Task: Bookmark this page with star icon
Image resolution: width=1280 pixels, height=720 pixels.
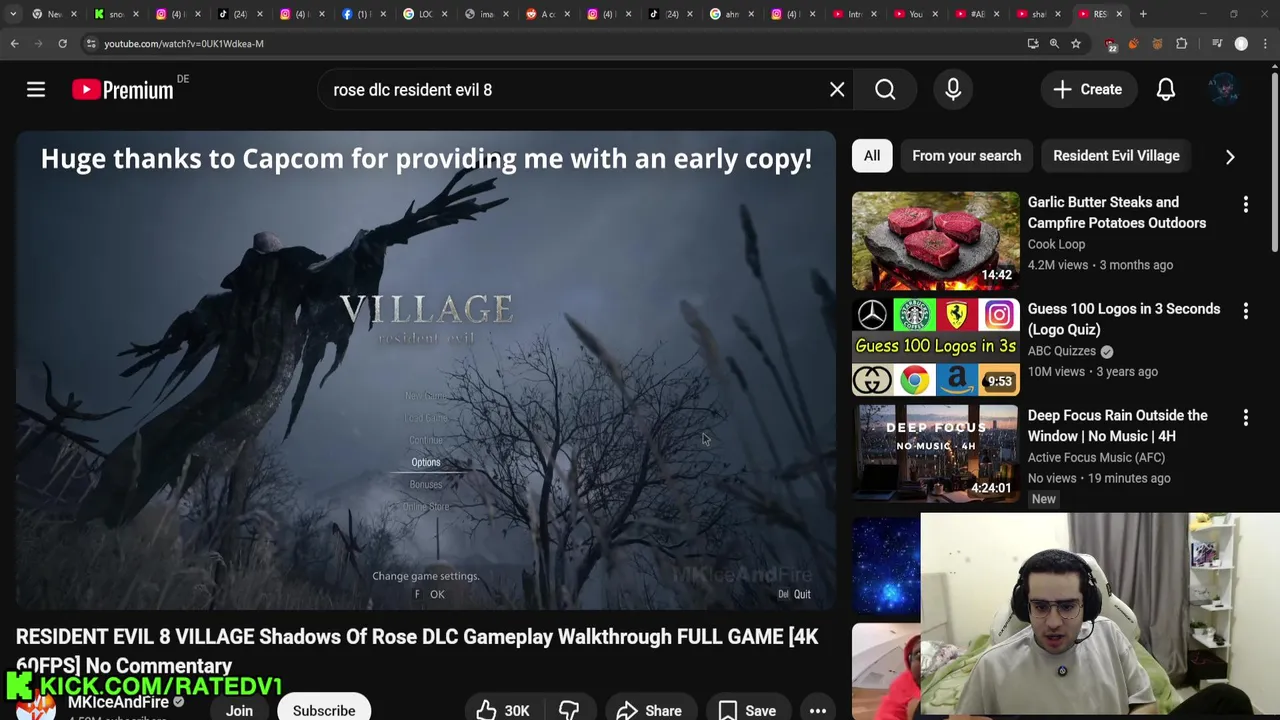Action: coord(1076,44)
